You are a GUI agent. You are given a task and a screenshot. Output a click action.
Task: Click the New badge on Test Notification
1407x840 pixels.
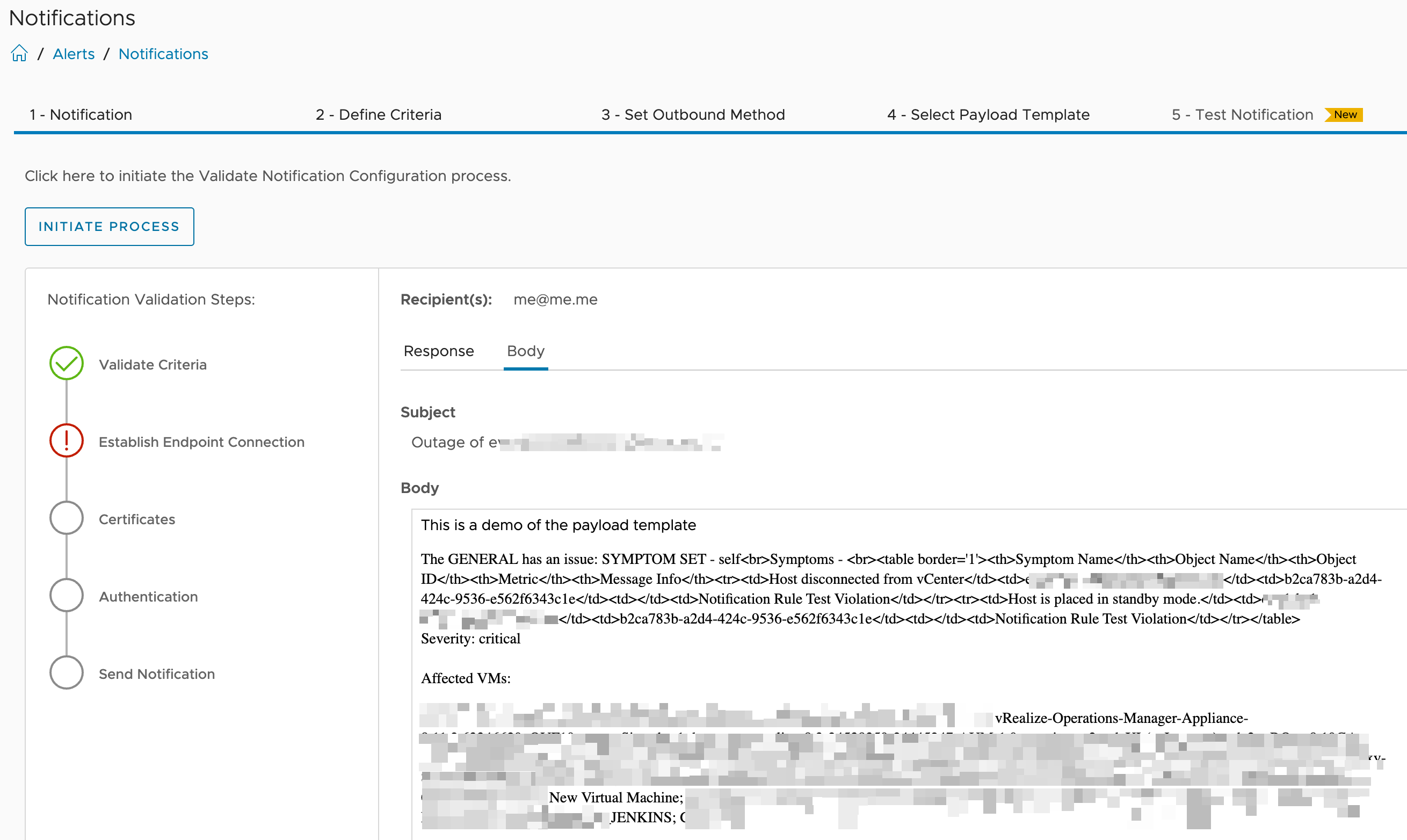(x=1344, y=114)
